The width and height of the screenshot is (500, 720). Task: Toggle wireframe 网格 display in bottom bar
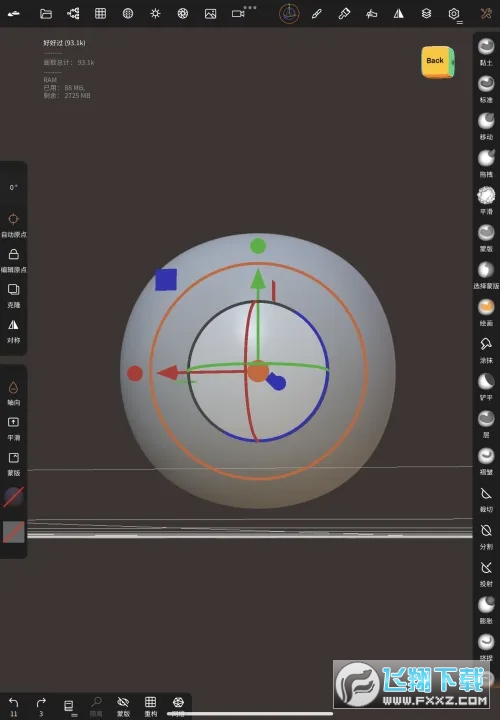tap(178, 706)
